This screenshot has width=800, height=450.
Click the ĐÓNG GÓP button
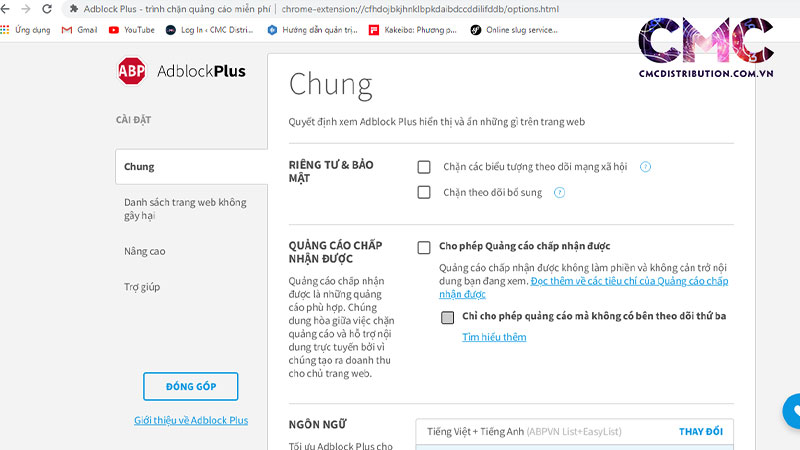pos(190,386)
